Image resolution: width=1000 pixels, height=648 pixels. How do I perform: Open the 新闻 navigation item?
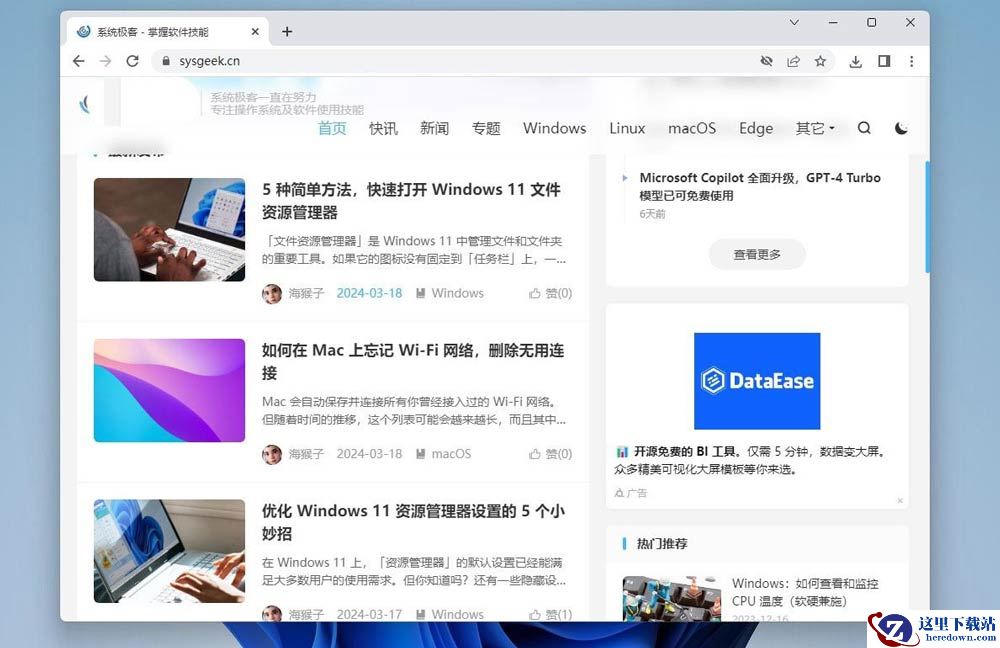pyautogui.click(x=434, y=128)
